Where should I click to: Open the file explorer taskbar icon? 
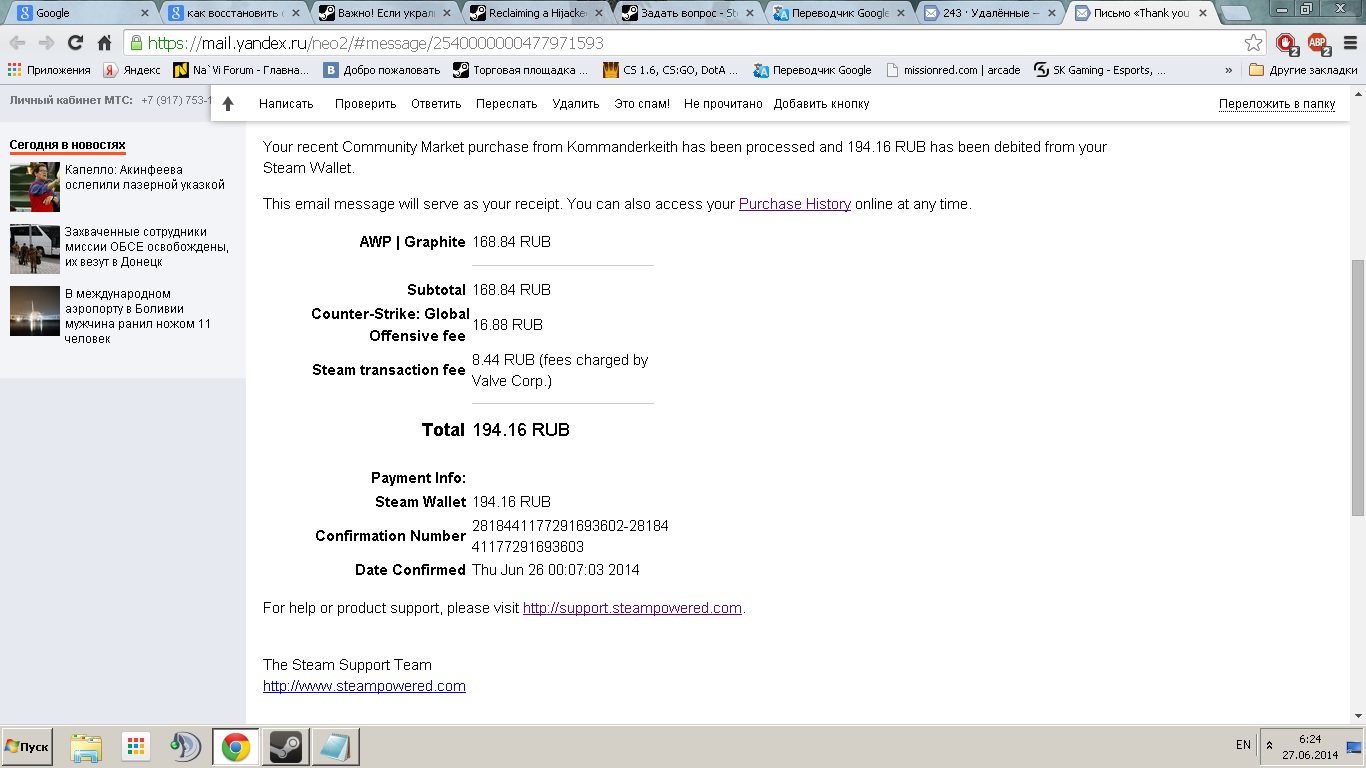point(86,747)
